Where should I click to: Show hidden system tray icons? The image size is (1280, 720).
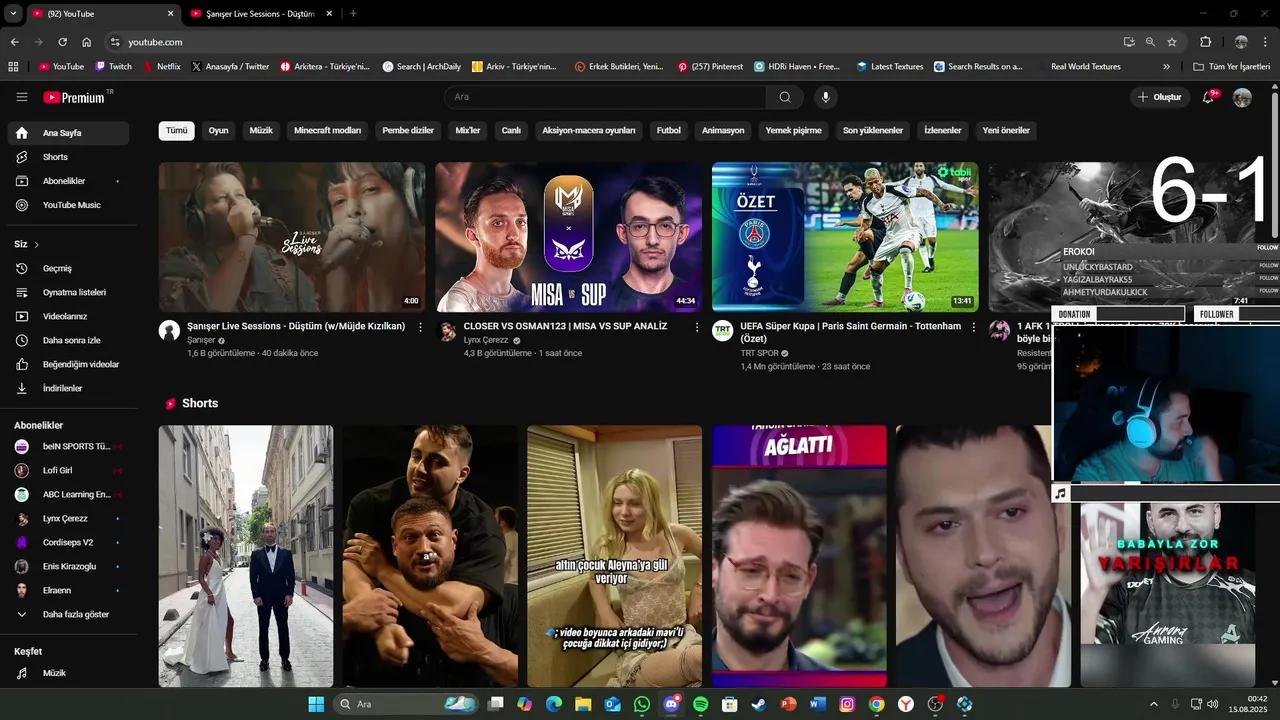(1153, 704)
